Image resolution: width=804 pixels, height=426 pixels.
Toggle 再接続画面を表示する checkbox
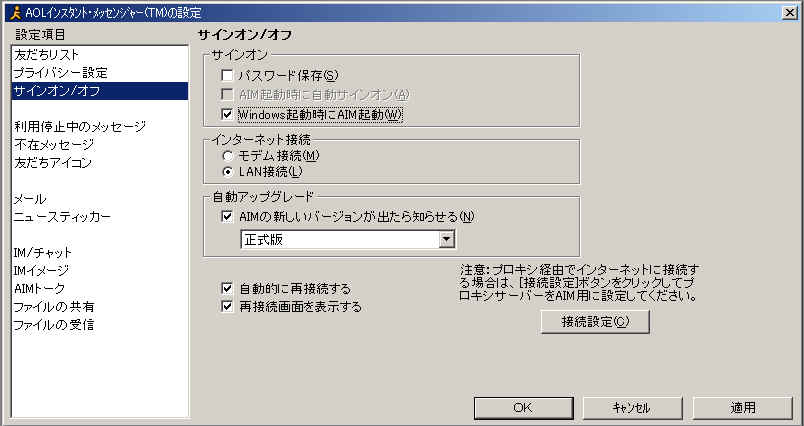tap(227, 307)
